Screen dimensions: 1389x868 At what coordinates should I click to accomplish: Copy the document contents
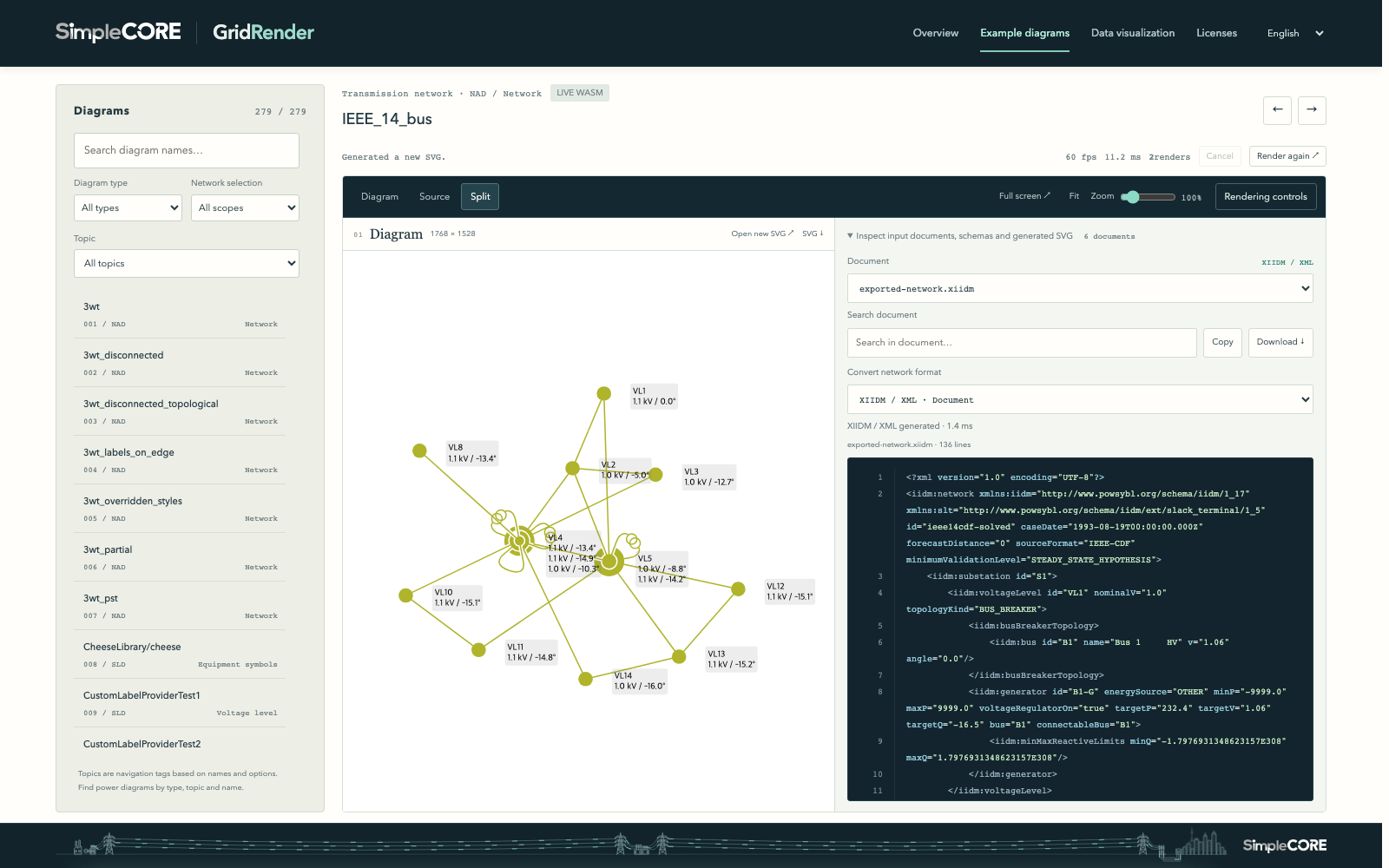click(x=1222, y=342)
